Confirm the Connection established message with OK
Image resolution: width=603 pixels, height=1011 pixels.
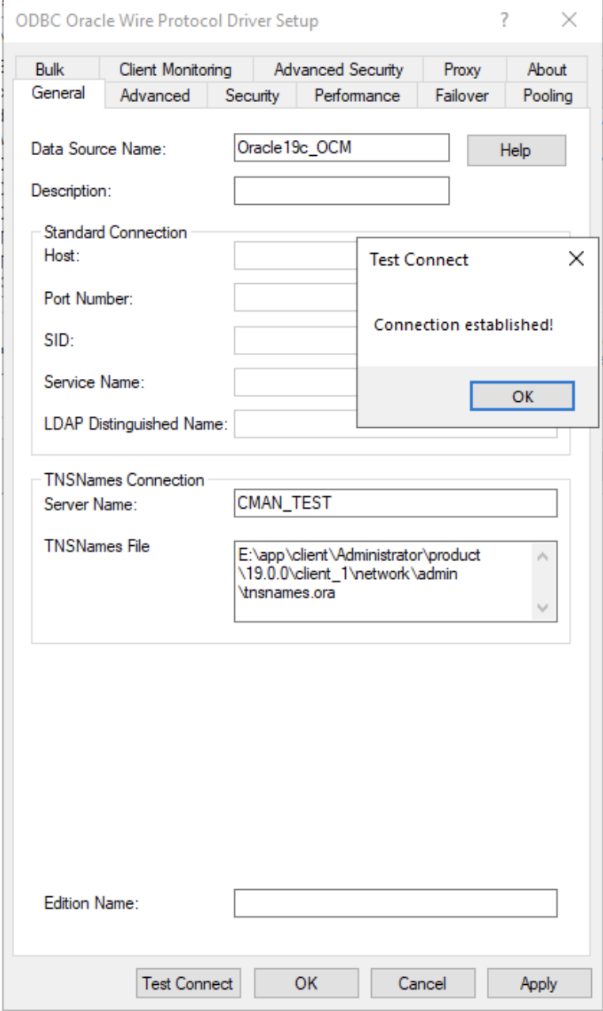tap(522, 397)
